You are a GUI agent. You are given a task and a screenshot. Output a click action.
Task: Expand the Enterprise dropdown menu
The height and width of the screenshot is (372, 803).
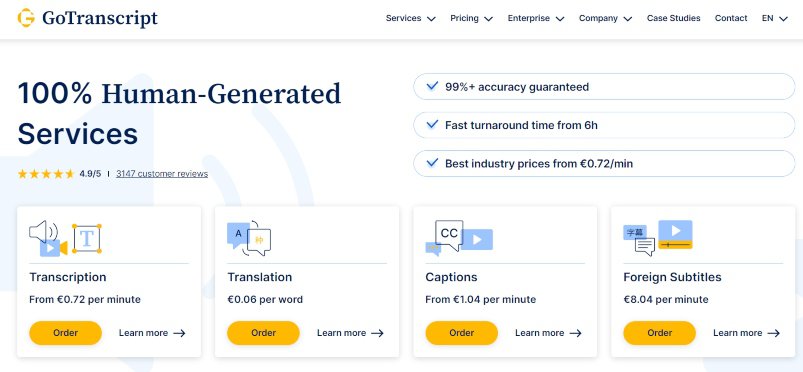(x=536, y=18)
